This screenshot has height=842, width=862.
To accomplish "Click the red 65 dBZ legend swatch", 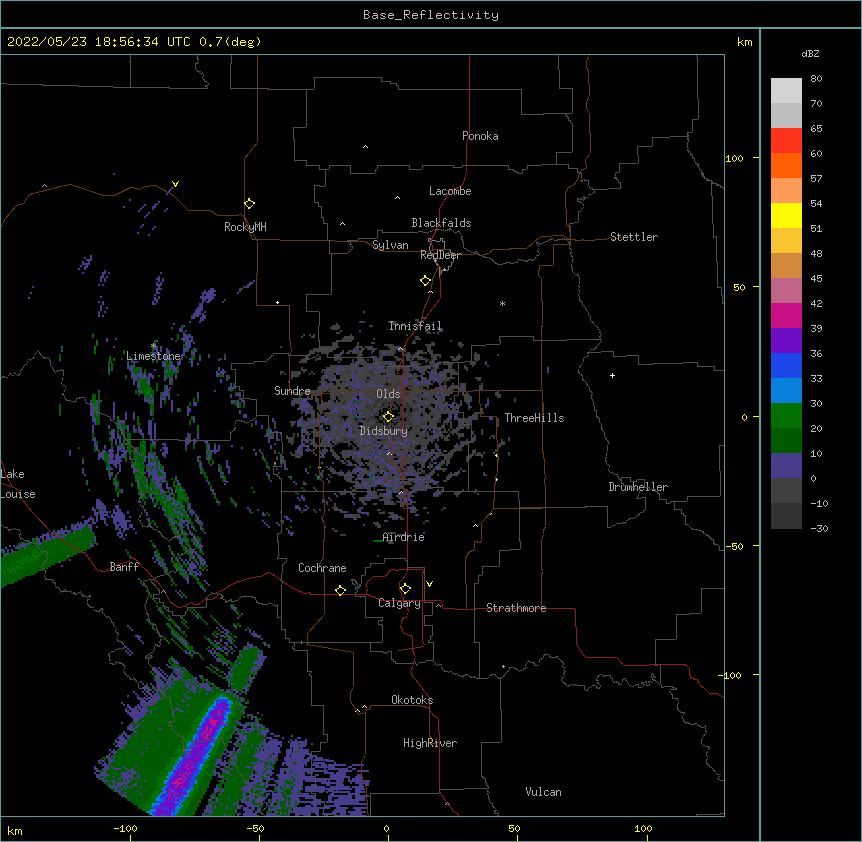I will 786,141.
